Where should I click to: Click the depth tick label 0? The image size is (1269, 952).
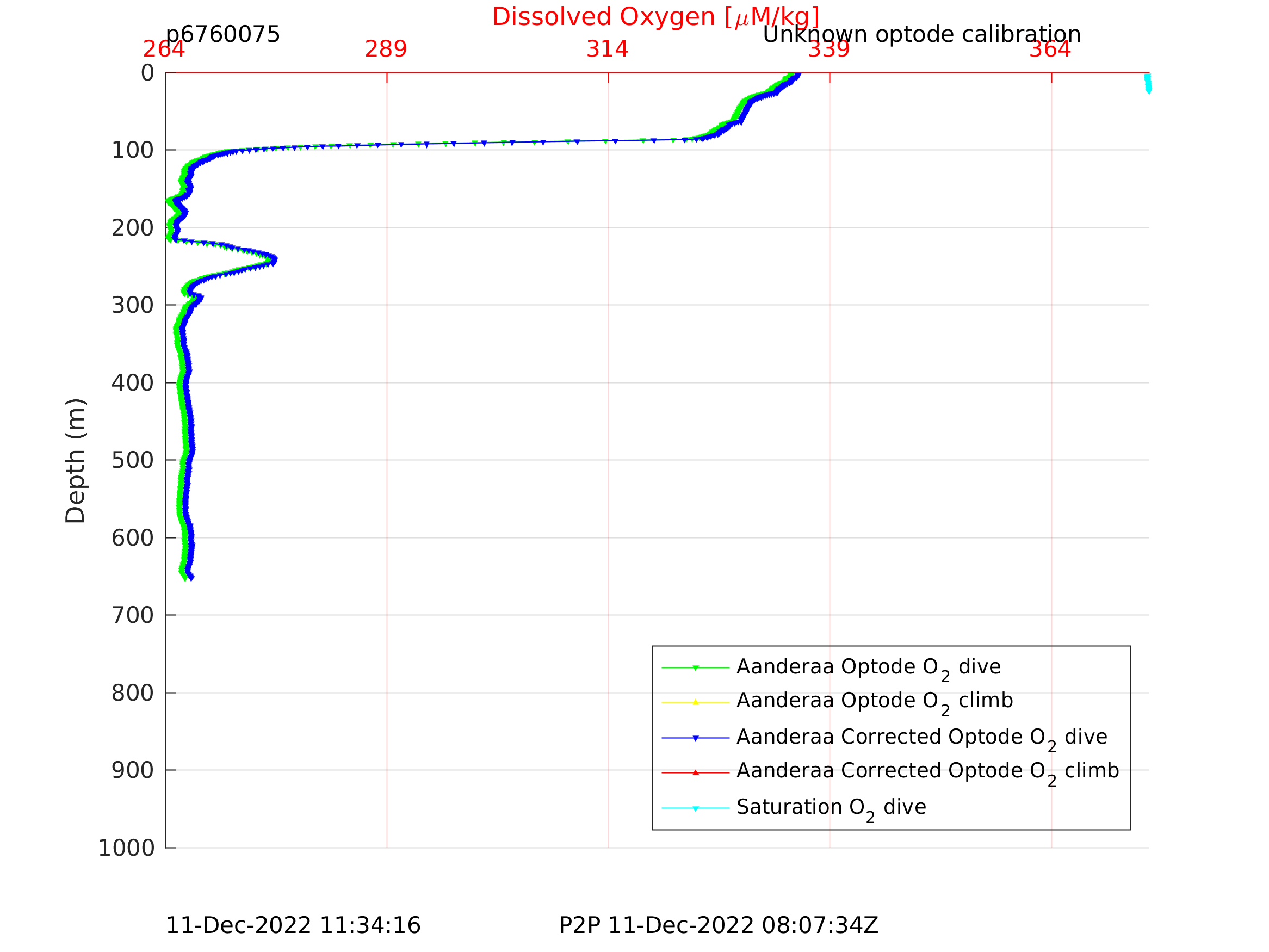point(147,73)
